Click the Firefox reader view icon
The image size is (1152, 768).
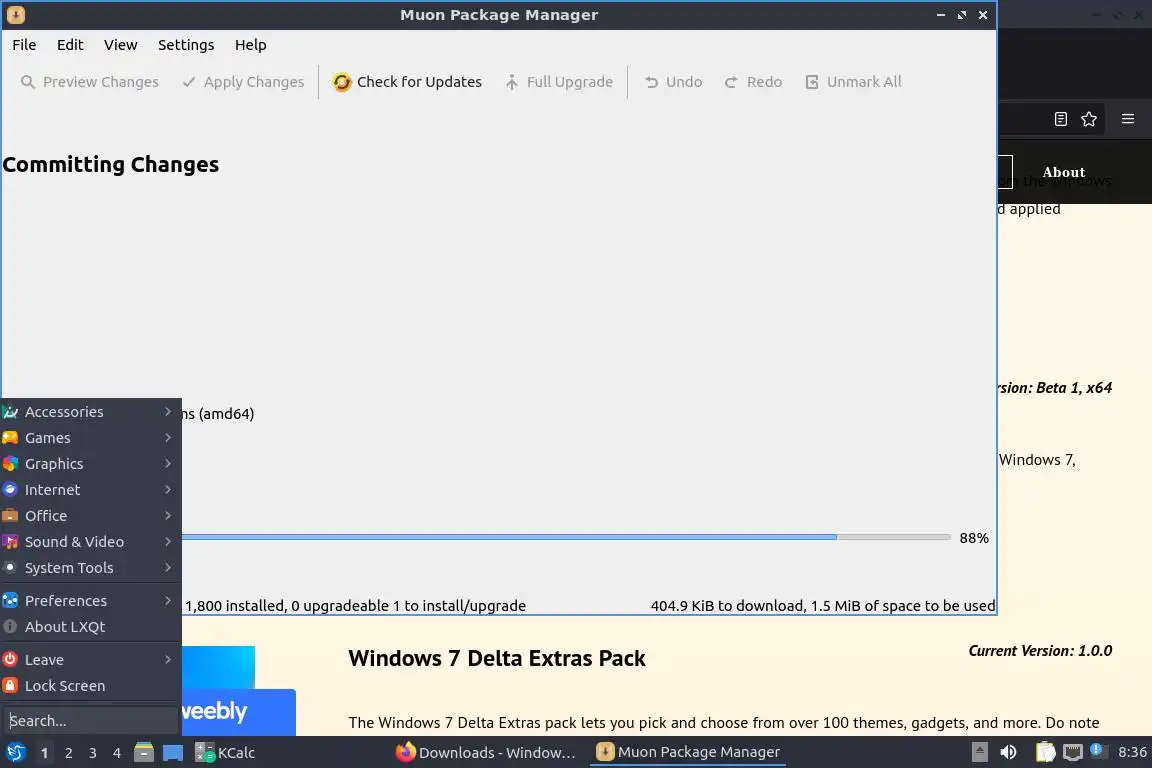1060,119
